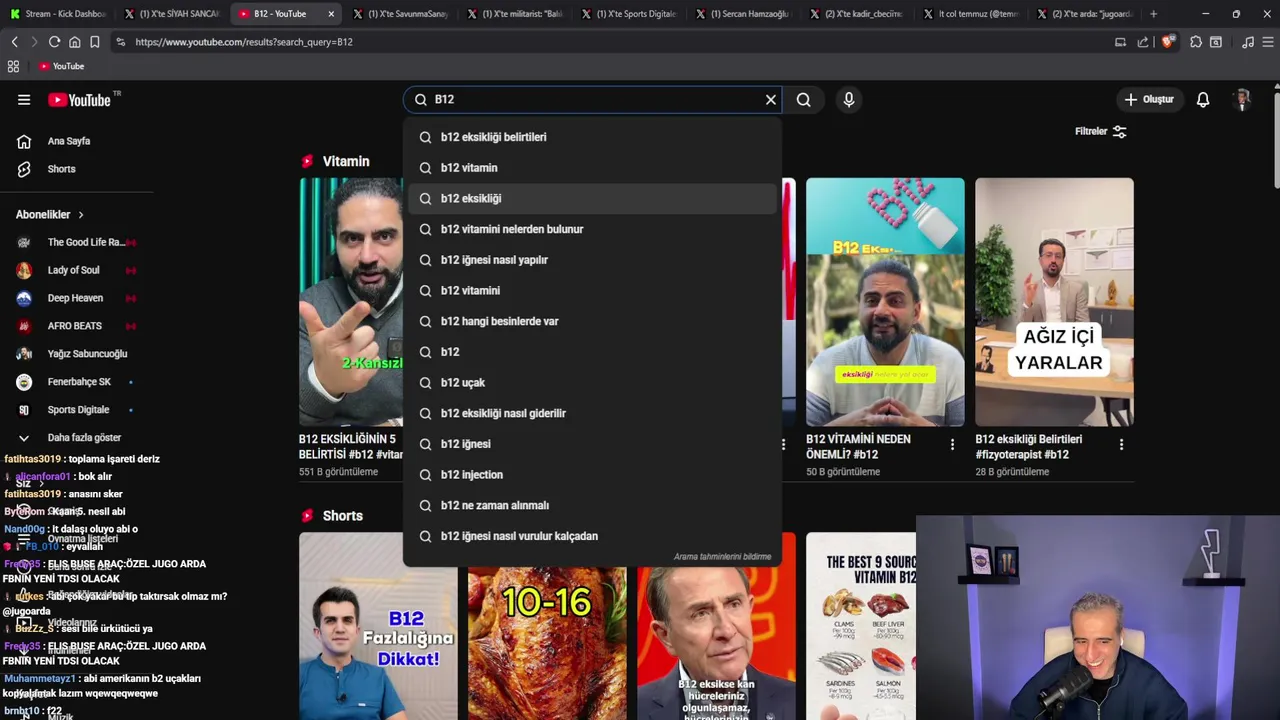Switch to "Stream - Kick Dashboard" tab
The width and height of the screenshot is (1280, 720).
58,14
